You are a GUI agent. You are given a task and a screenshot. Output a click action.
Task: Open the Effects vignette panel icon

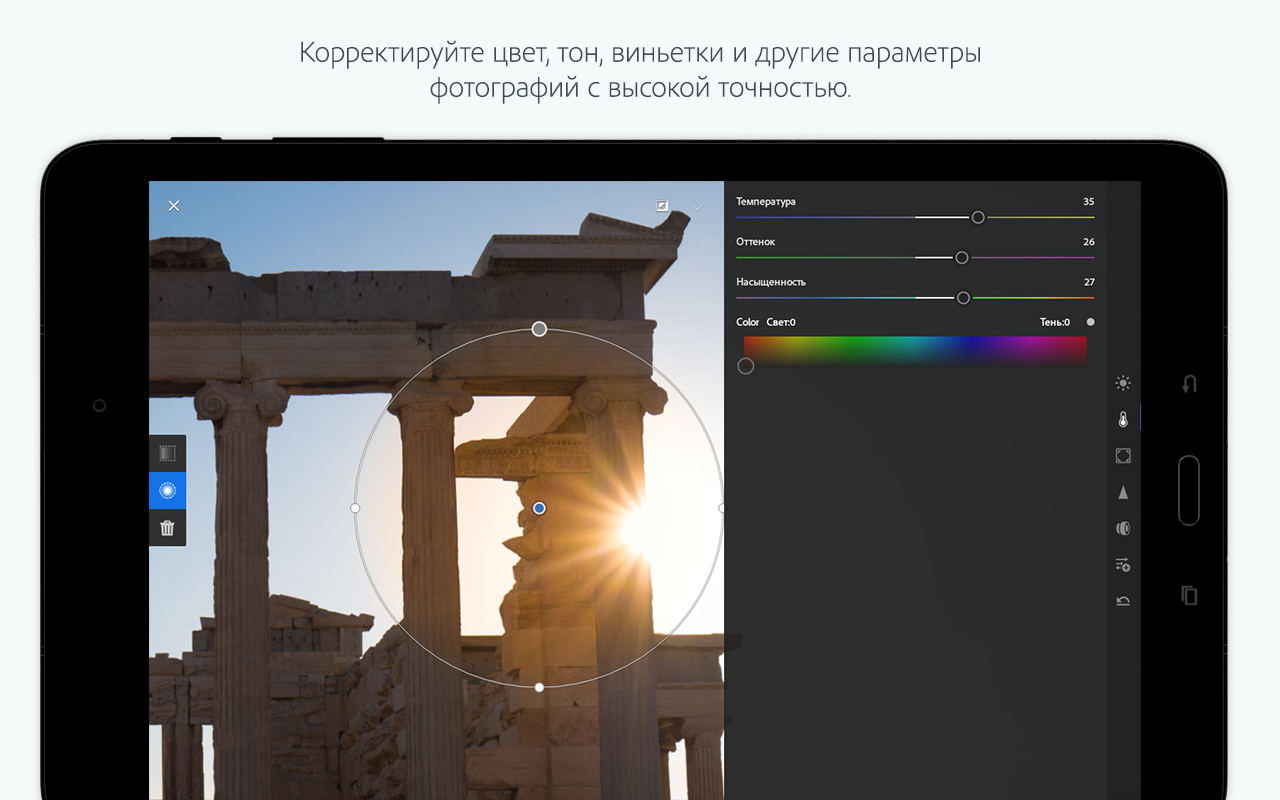1123,456
